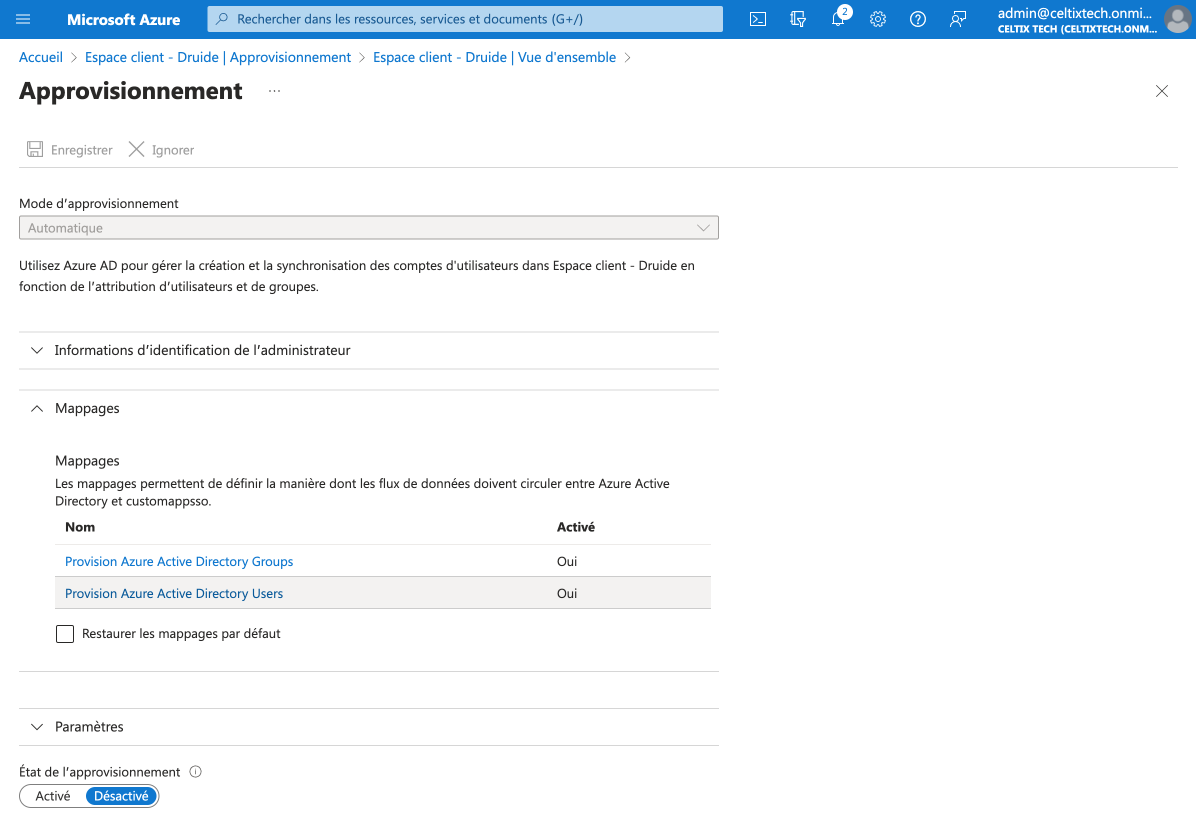Set provisioning state to Activé
Viewport: 1196px width, 836px height.
[53, 796]
